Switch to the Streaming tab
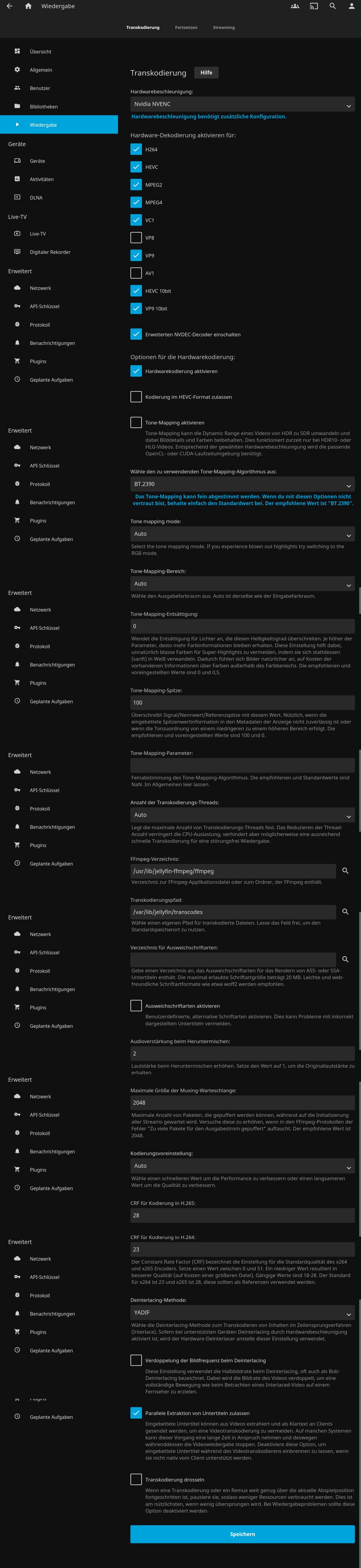The image size is (361, 1568). pyautogui.click(x=224, y=27)
